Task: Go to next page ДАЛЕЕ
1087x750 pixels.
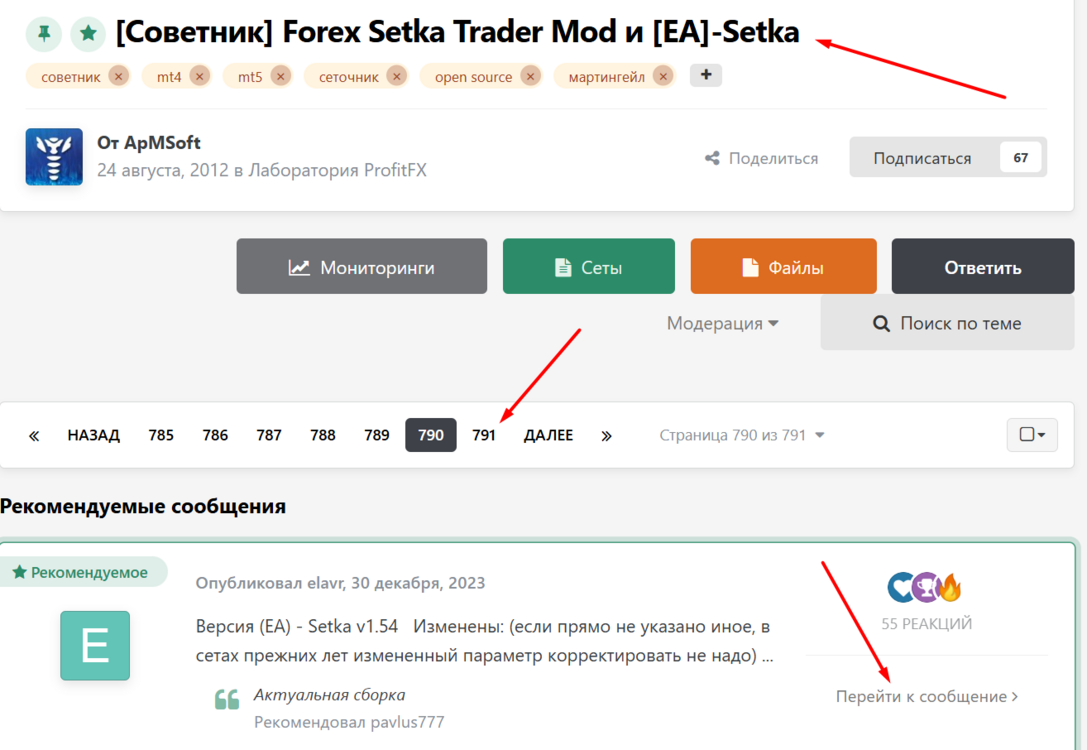Action: point(548,435)
